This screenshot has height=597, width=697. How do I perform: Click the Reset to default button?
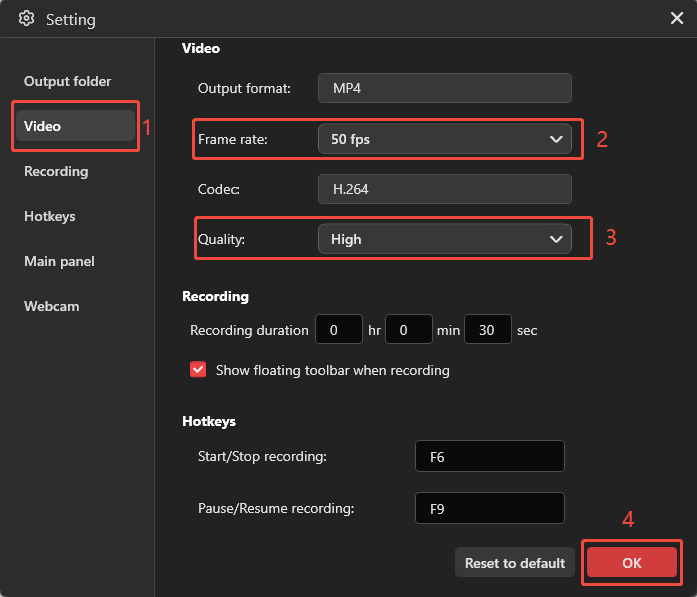click(x=515, y=563)
